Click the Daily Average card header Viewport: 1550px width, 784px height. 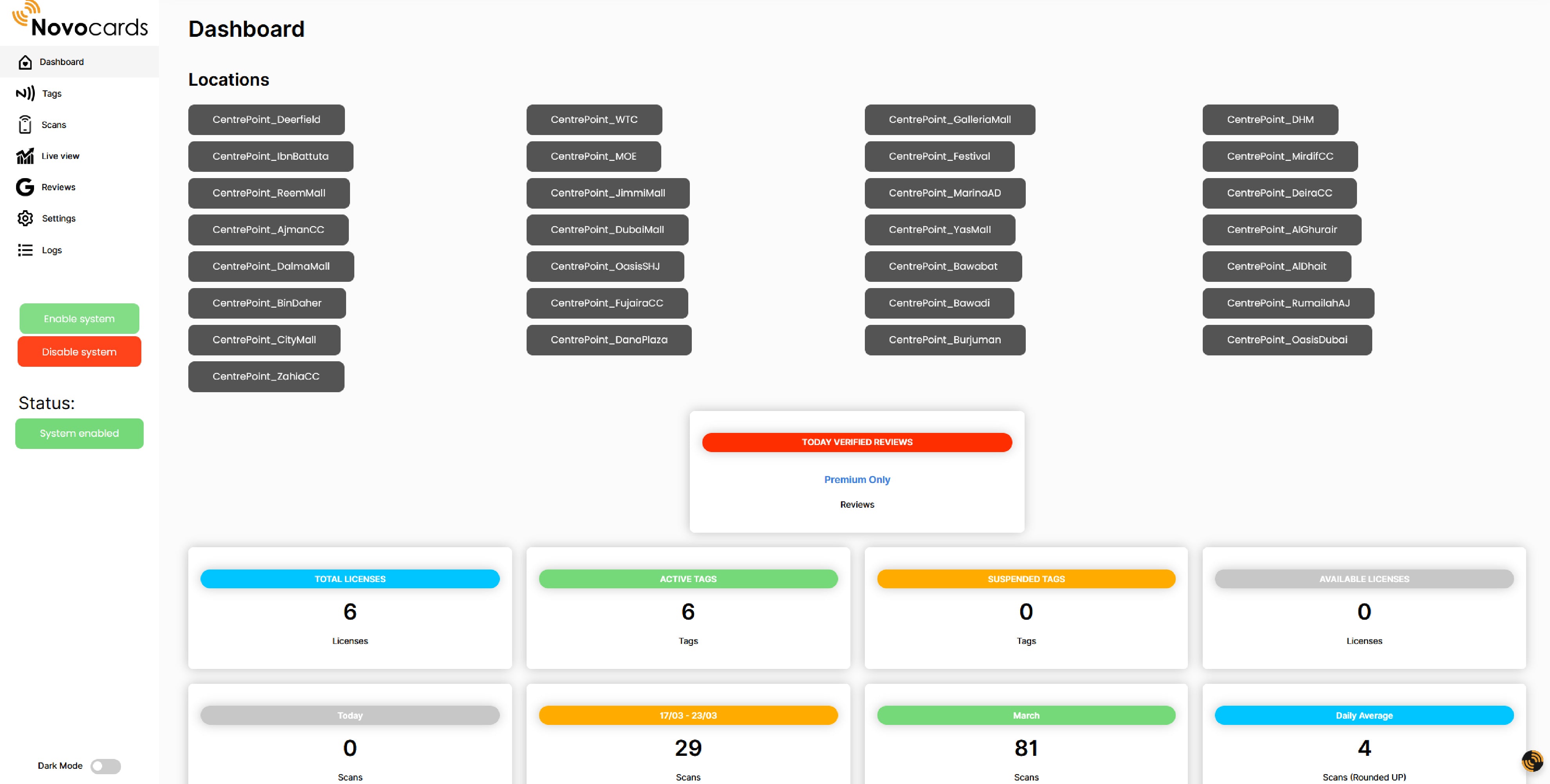coord(1364,716)
